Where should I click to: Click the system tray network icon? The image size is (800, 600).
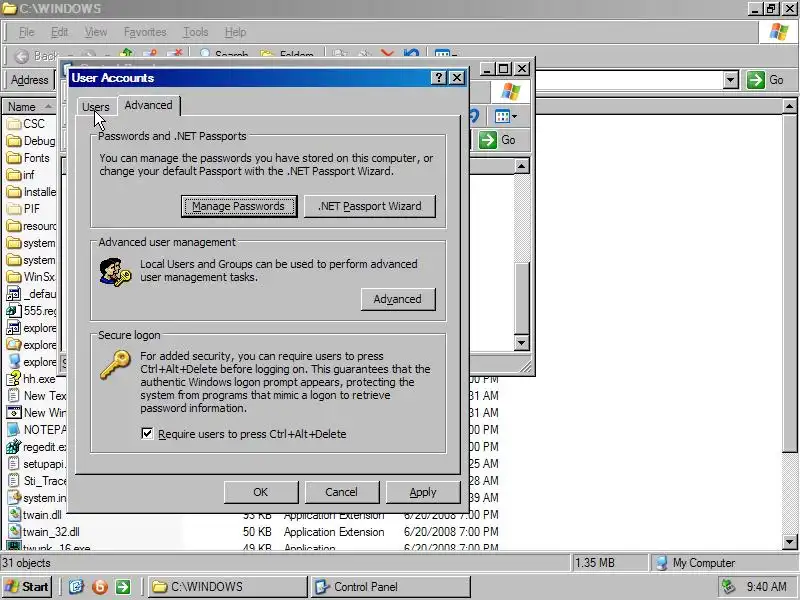pyautogui.click(x=728, y=587)
